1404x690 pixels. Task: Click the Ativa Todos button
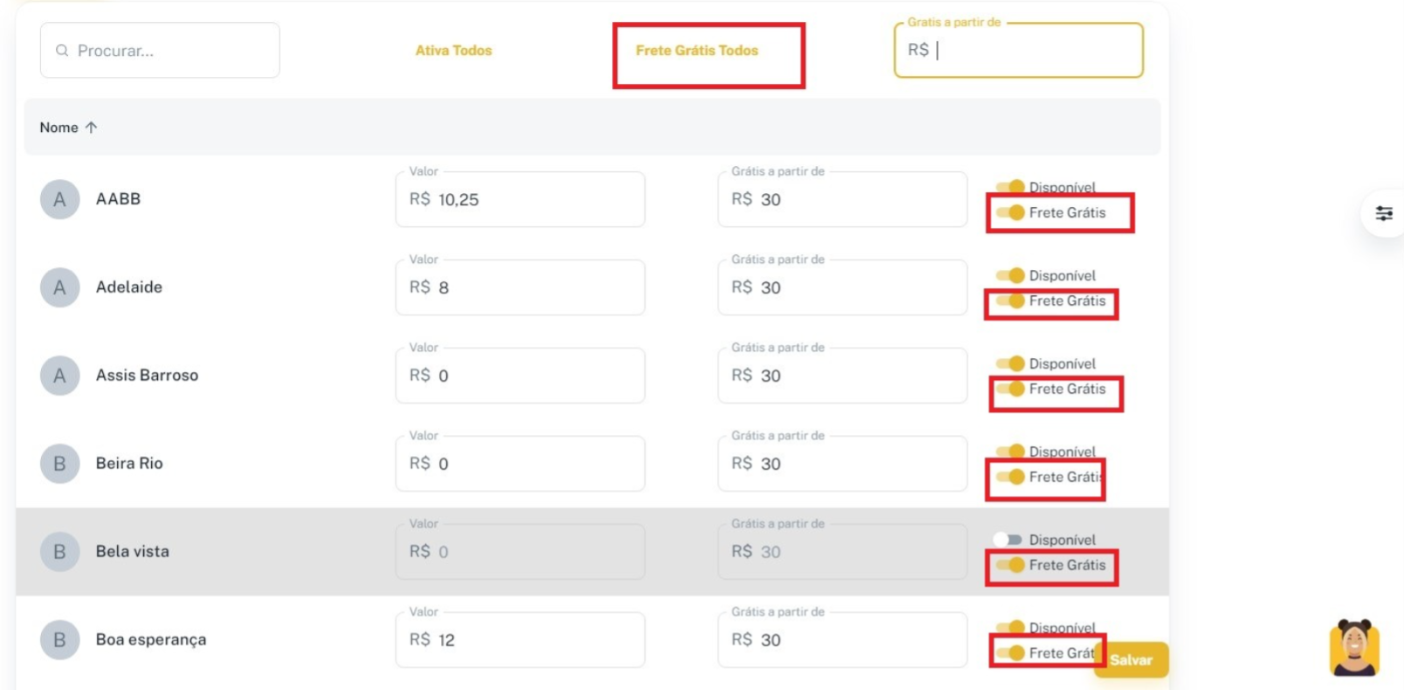pyautogui.click(x=454, y=50)
